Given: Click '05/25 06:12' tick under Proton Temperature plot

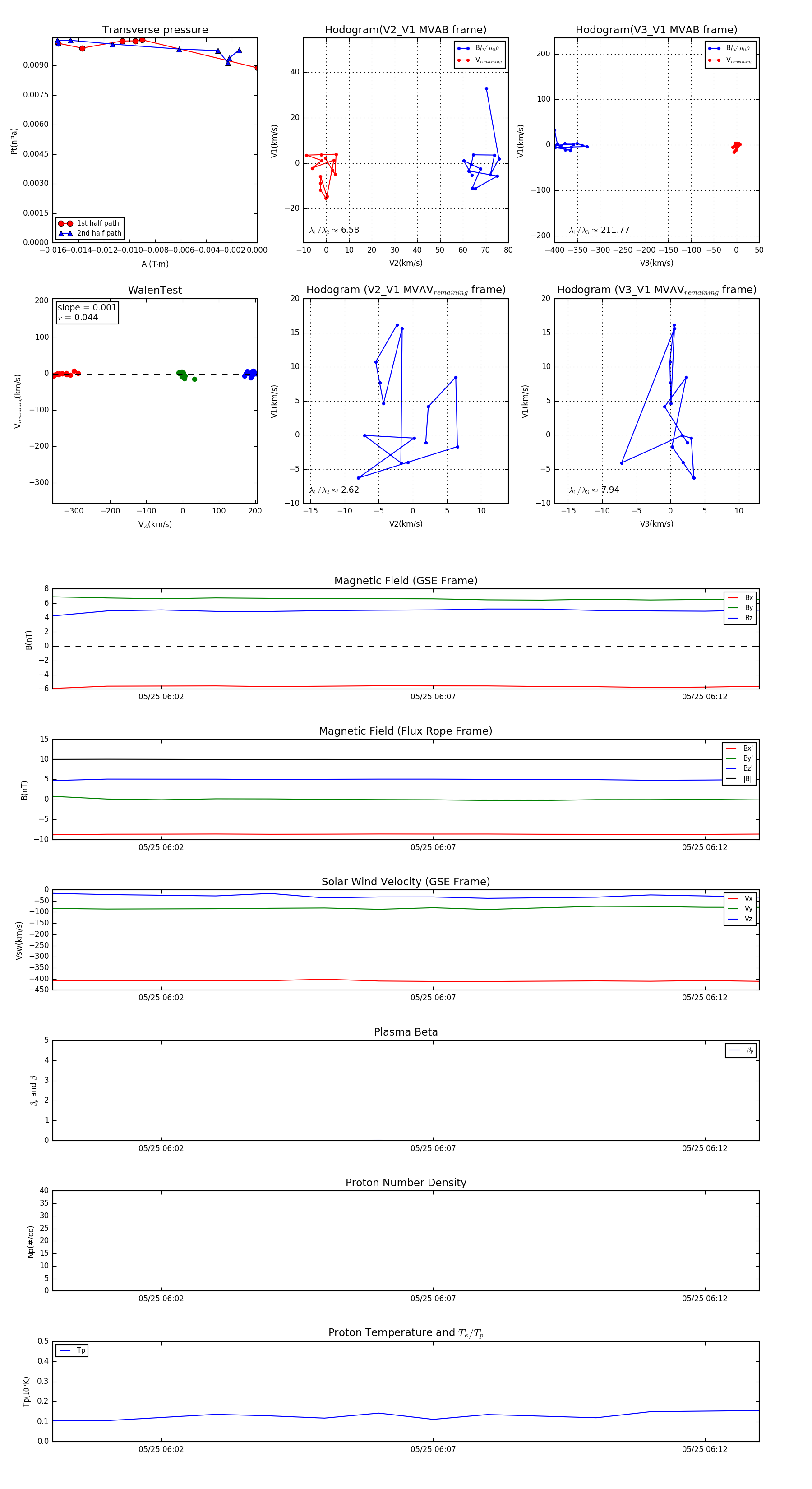Looking at the screenshot, I should coord(705,1449).
